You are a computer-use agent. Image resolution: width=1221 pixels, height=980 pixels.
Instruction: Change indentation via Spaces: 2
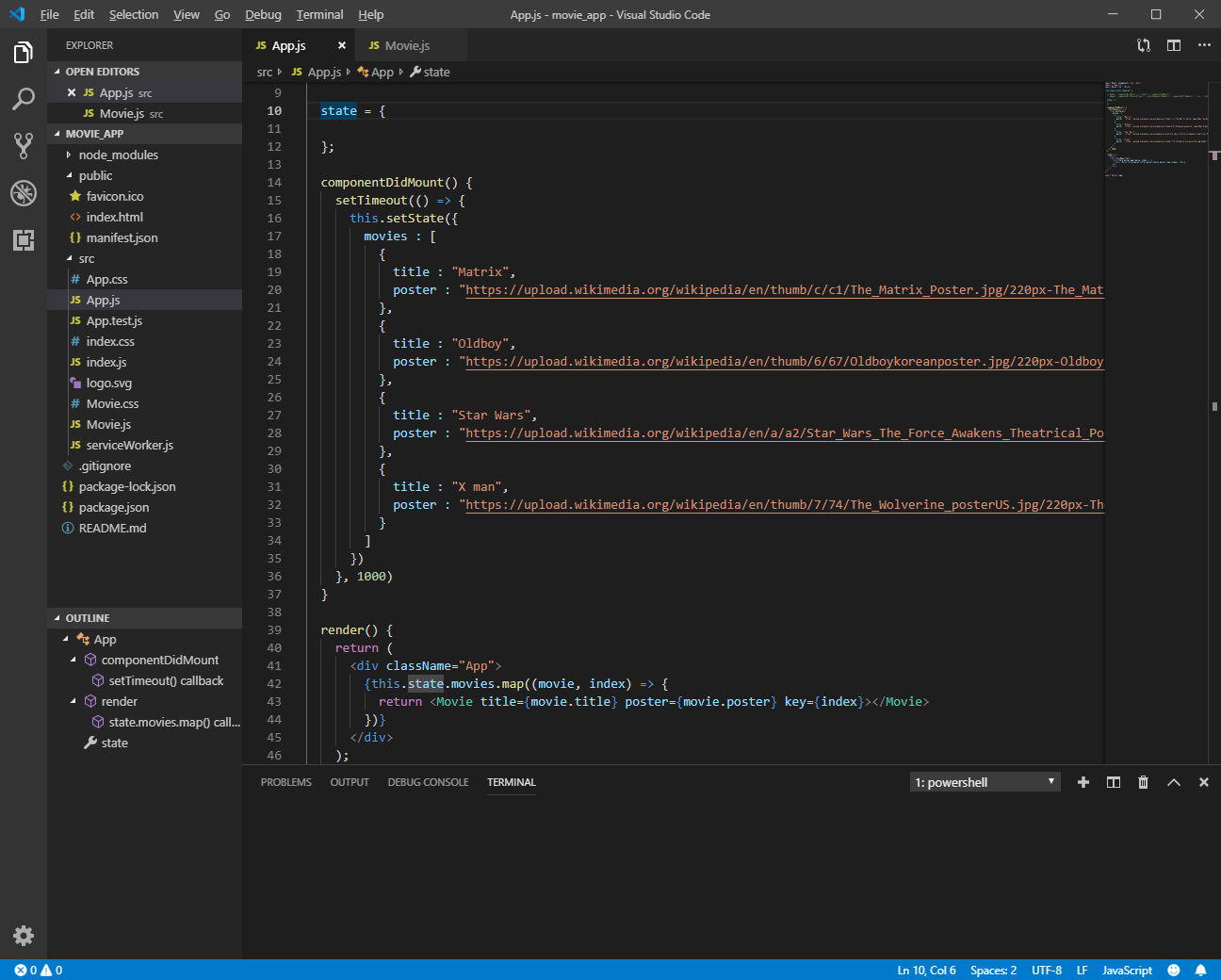[x=993, y=970]
